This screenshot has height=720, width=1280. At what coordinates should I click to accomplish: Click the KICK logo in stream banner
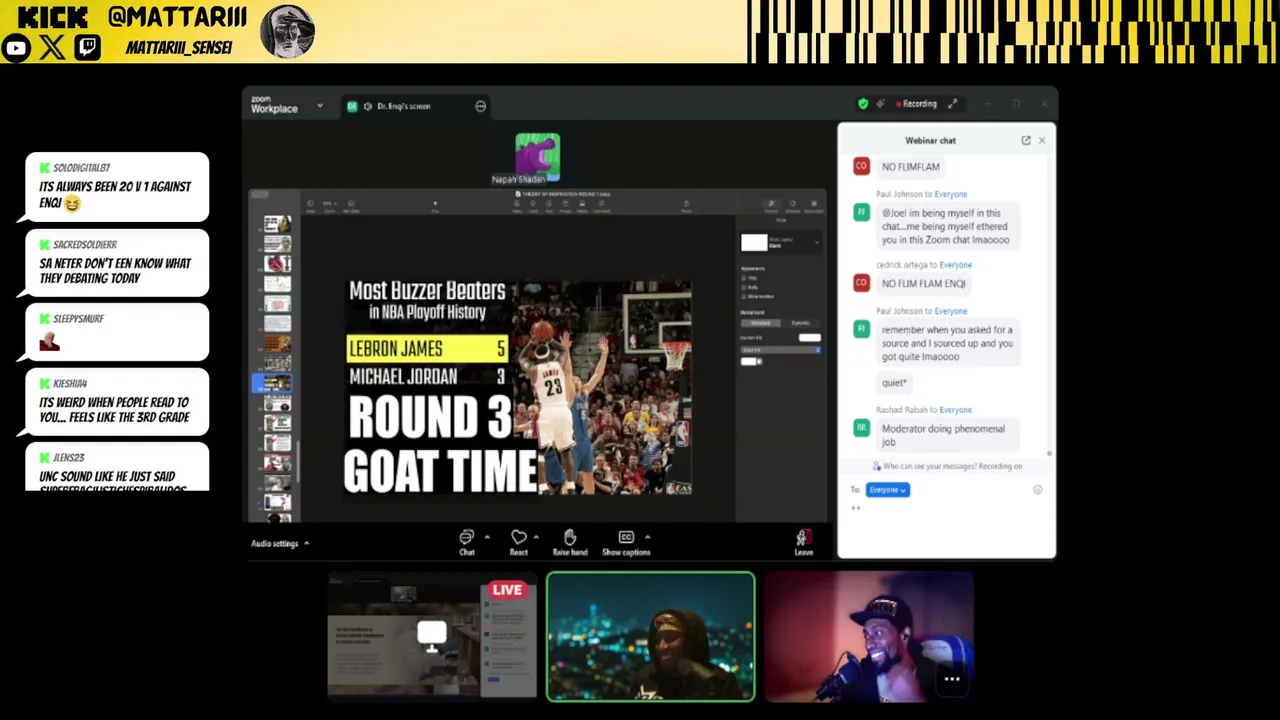[x=53, y=17]
